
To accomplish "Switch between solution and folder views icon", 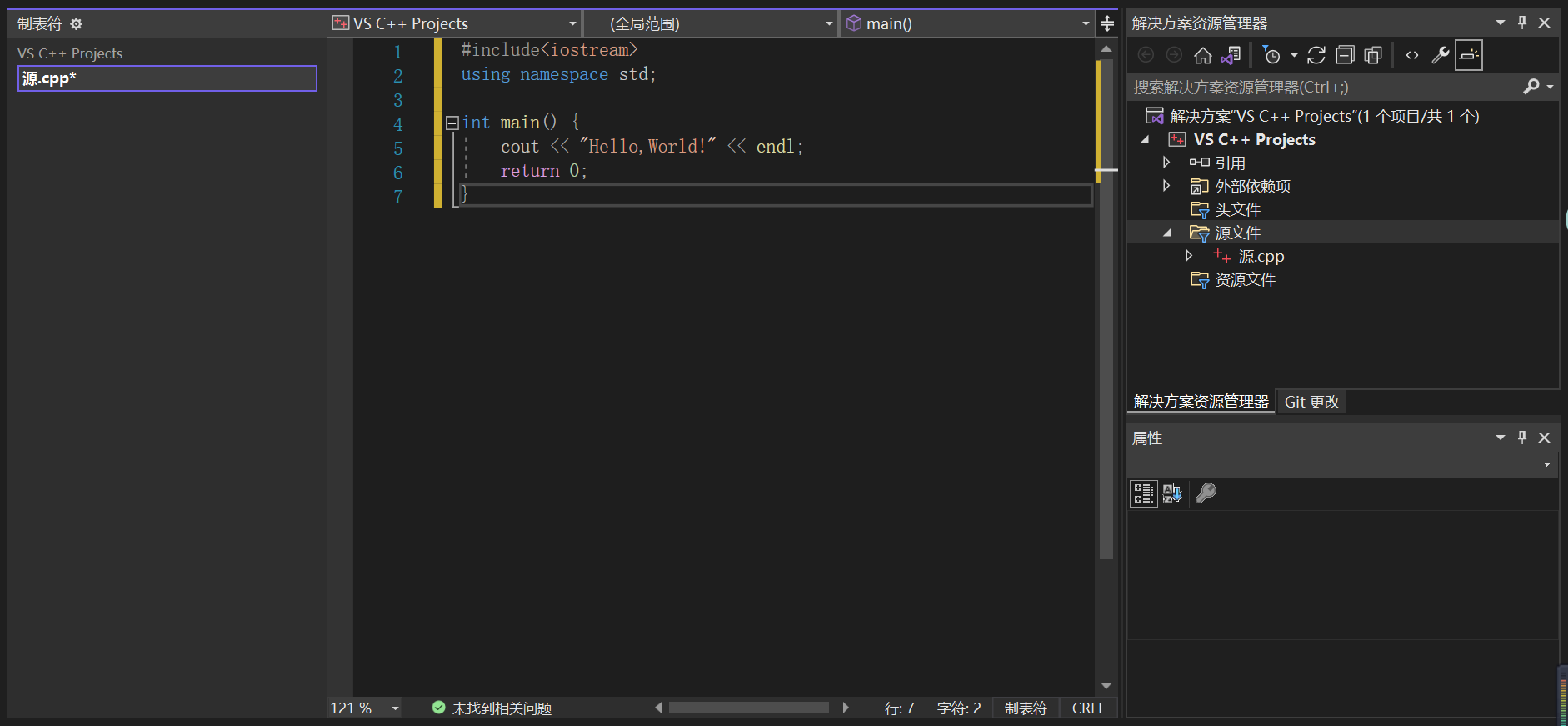I will pos(1231,55).
